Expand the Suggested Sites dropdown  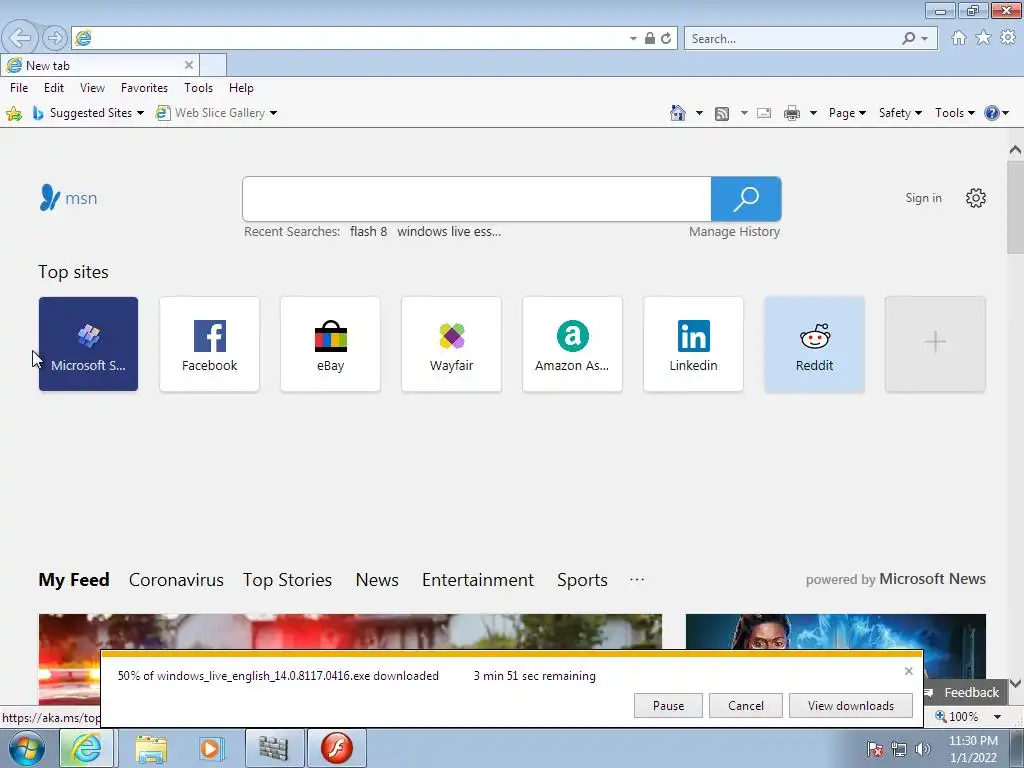pyautogui.click(x=140, y=113)
